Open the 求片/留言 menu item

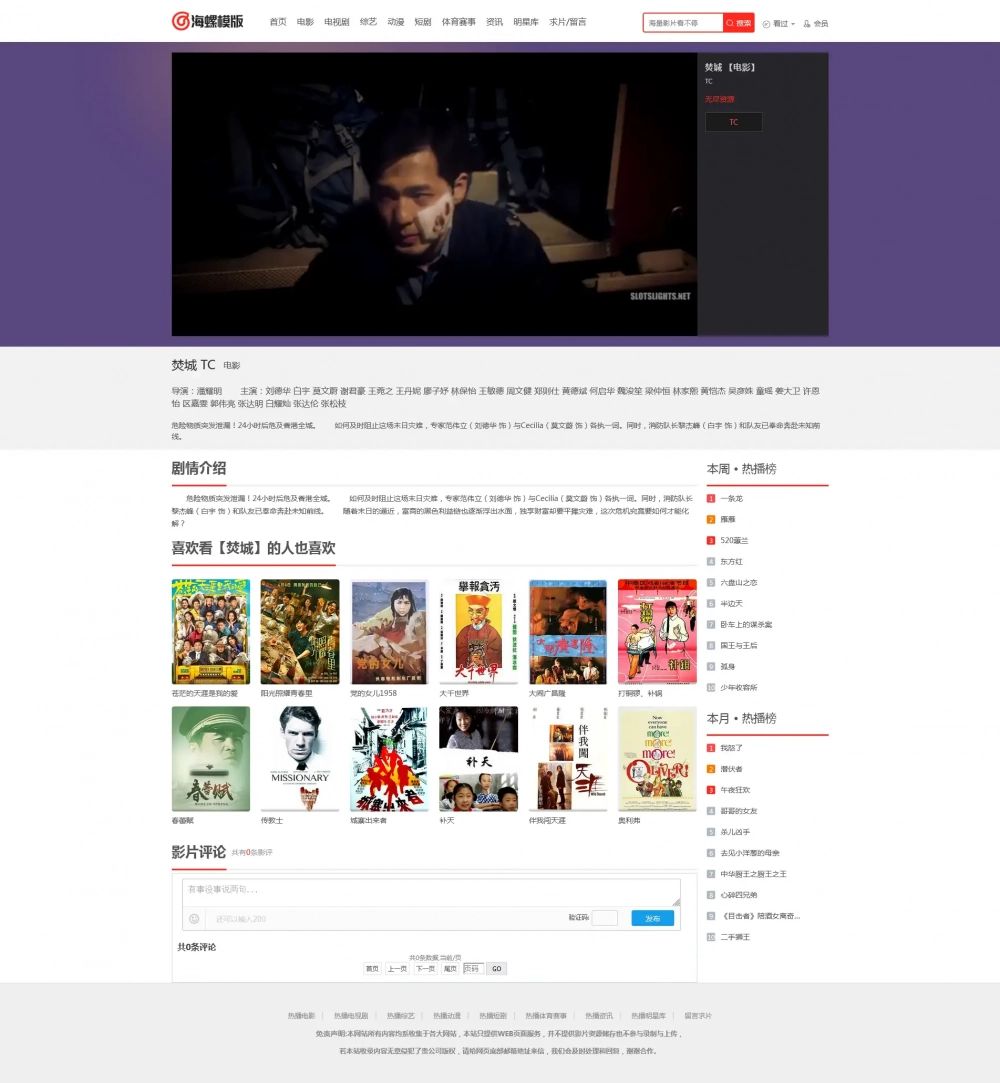point(568,22)
